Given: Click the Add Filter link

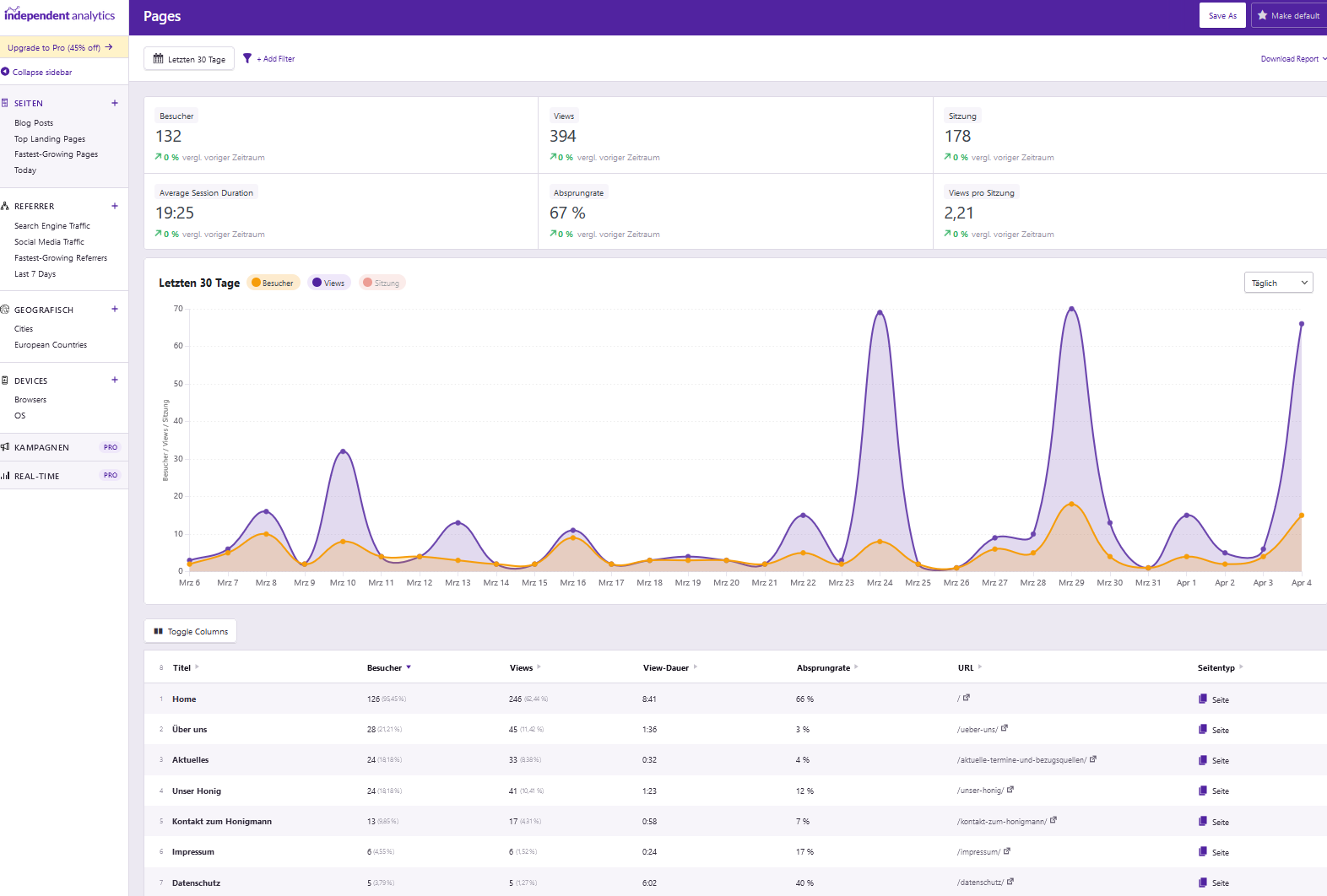Looking at the screenshot, I should [276, 59].
